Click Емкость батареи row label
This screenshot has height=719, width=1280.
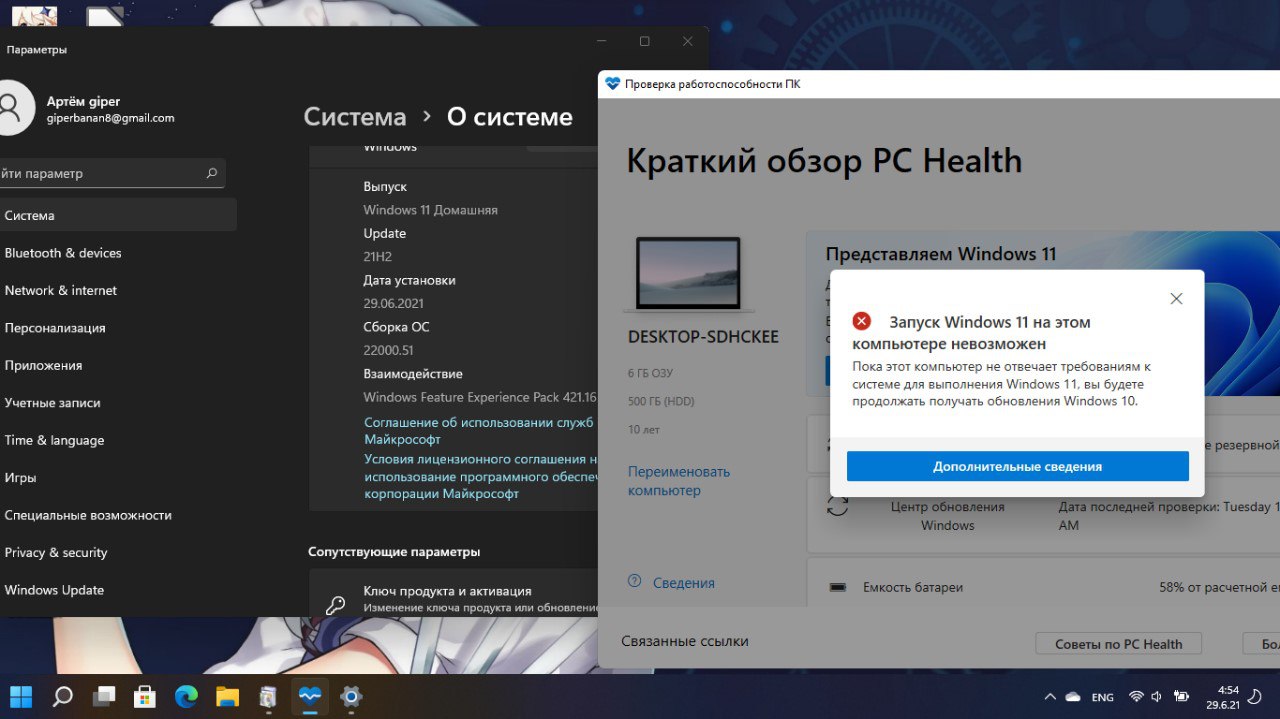[913, 587]
